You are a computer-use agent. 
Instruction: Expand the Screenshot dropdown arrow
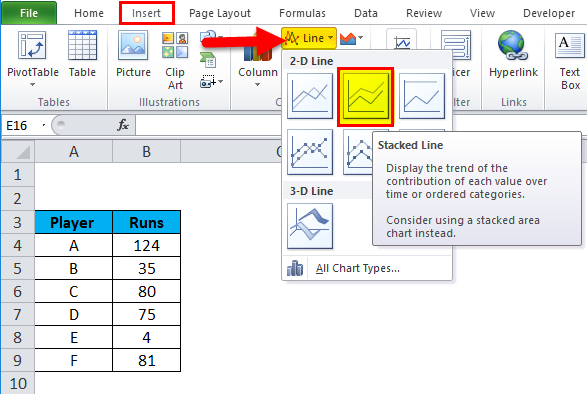click(220, 81)
